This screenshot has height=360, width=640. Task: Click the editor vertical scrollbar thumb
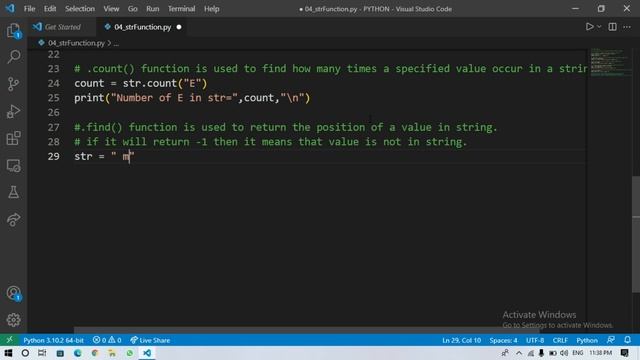636,234
